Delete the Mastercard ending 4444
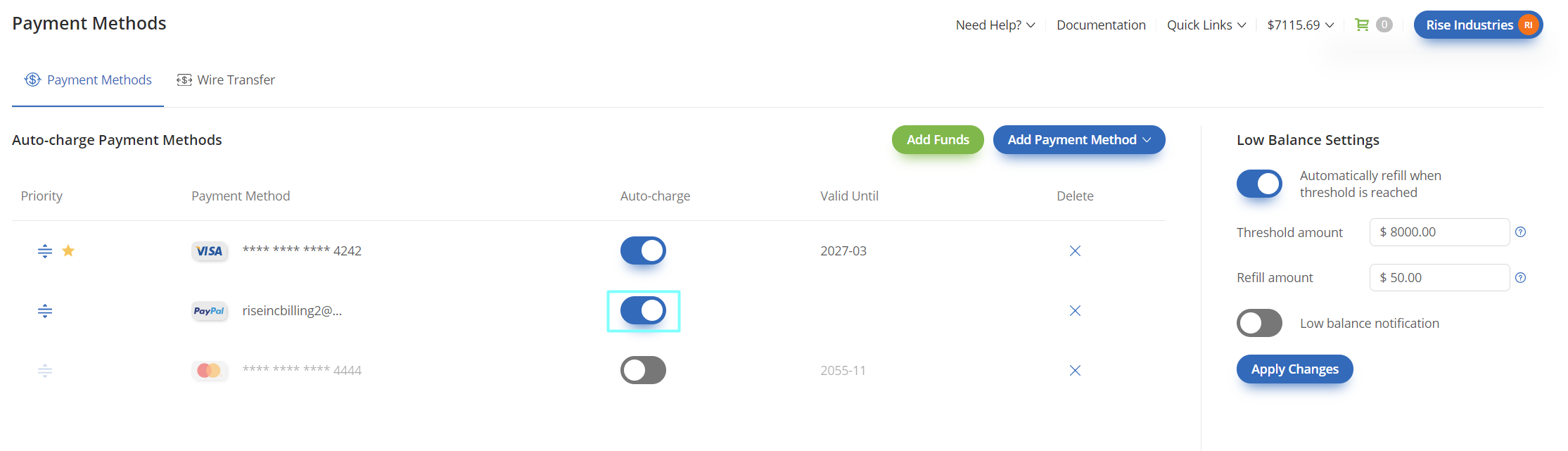 1075,371
